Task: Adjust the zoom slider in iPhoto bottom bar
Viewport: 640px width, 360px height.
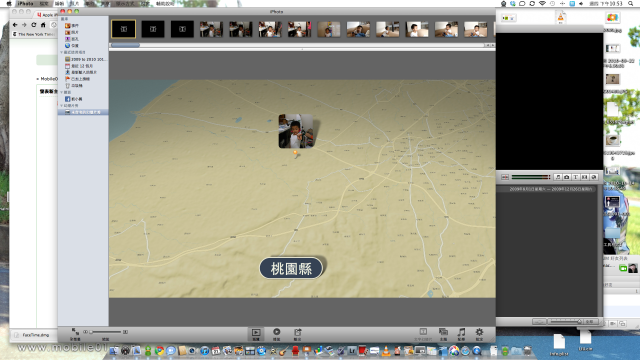Action: point(105,332)
